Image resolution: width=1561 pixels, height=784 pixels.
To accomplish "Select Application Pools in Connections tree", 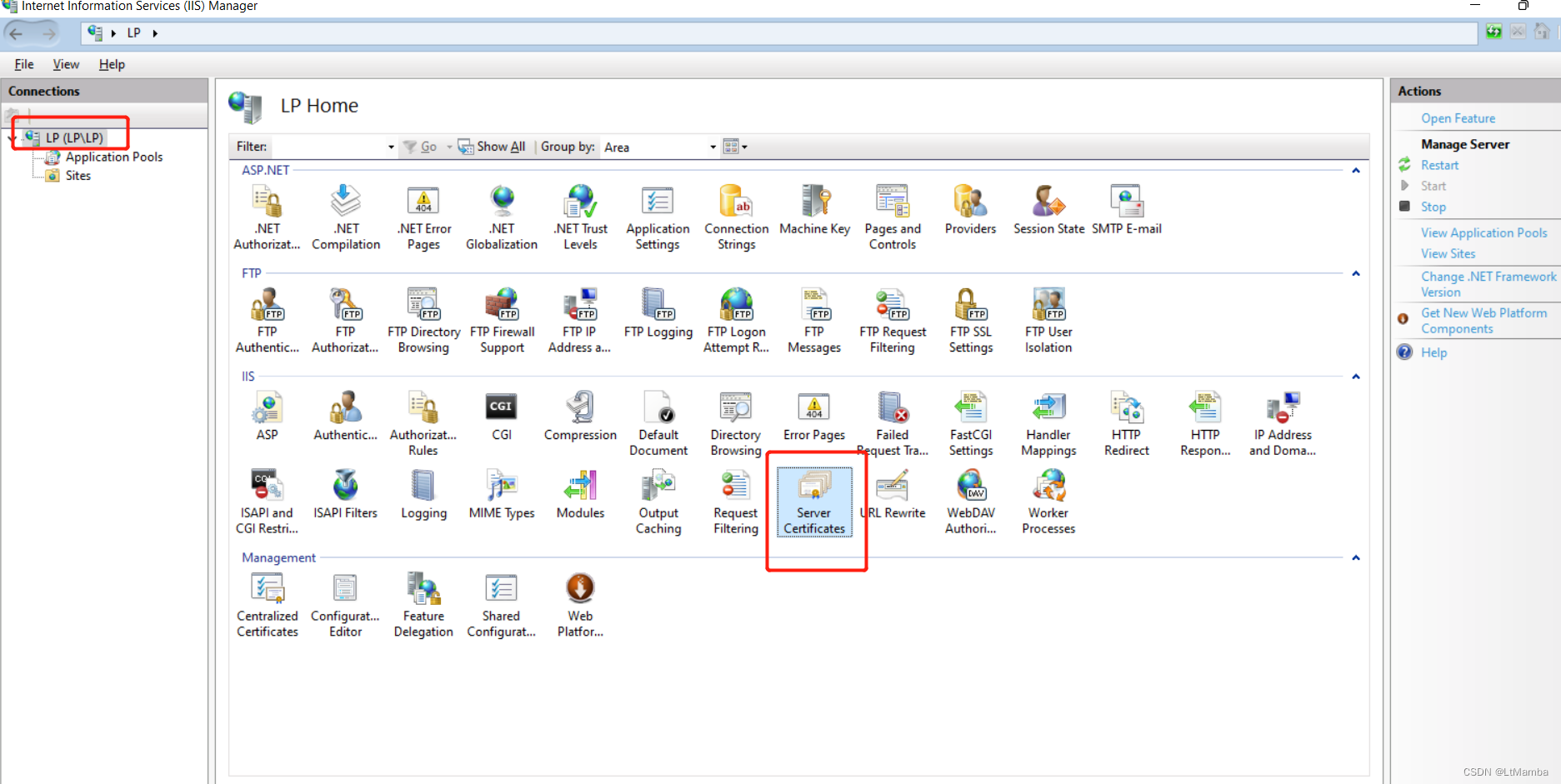I will (x=114, y=157).
